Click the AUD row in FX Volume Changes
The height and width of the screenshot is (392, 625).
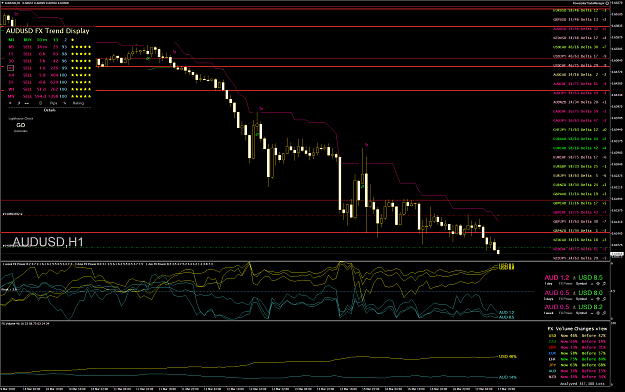577,371
